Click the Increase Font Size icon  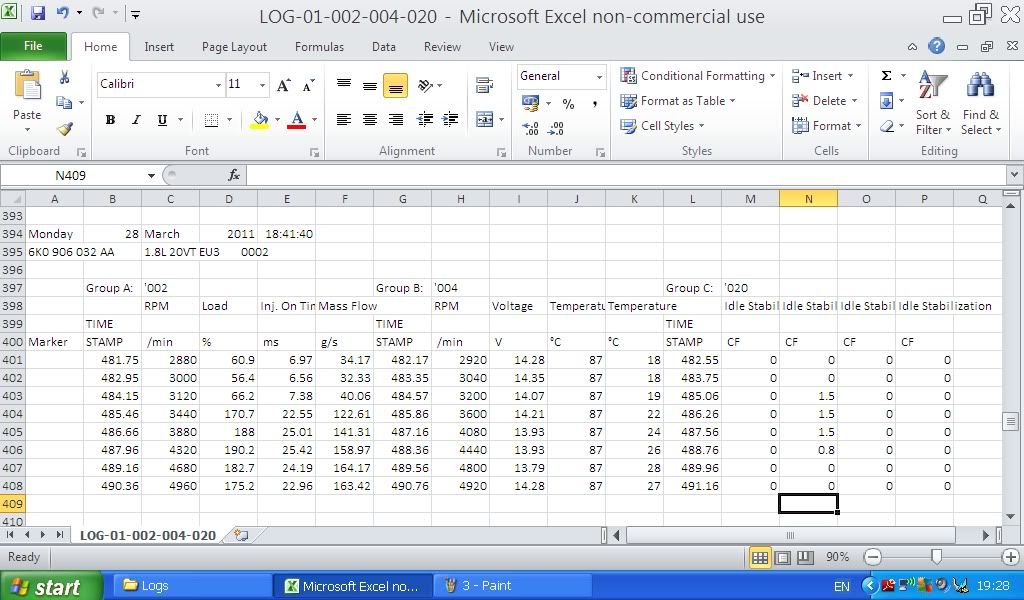pos(283,85)
